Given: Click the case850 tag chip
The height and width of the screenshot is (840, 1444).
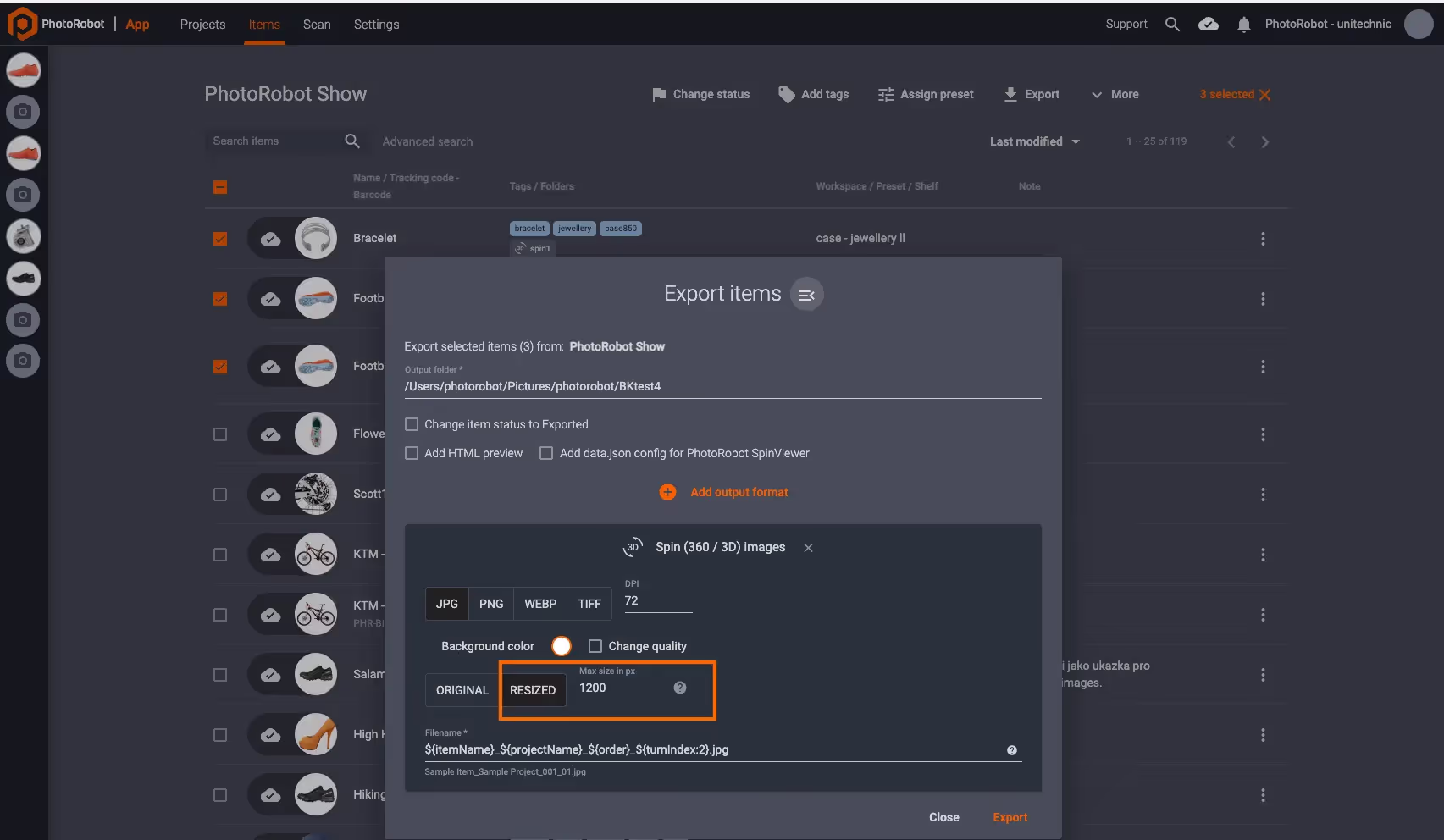Looking at the screenshot, I should (621, 229).
